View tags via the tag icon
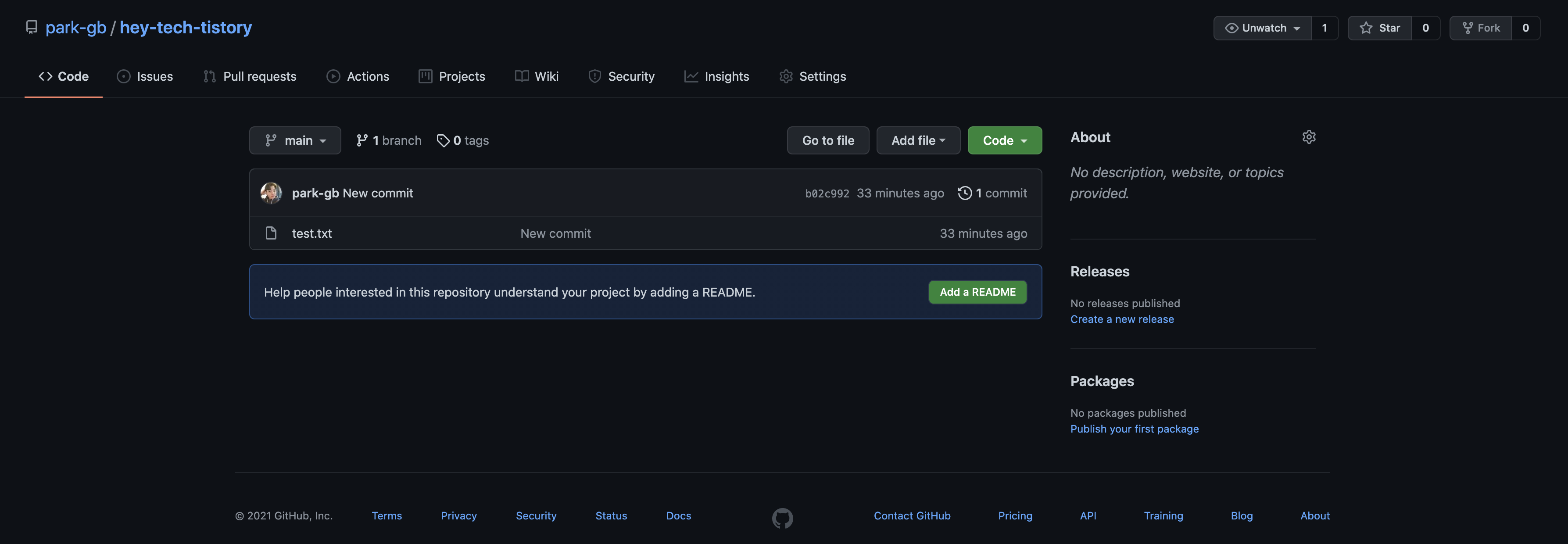Screen dimensions: 1568x544 point(443,140)
